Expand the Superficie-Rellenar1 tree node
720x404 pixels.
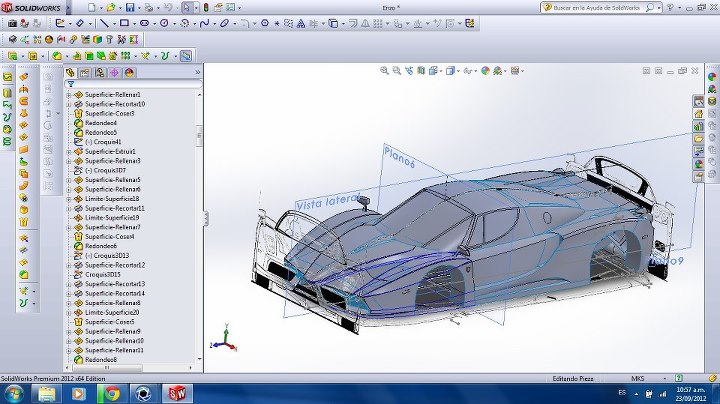pos(69,95)
